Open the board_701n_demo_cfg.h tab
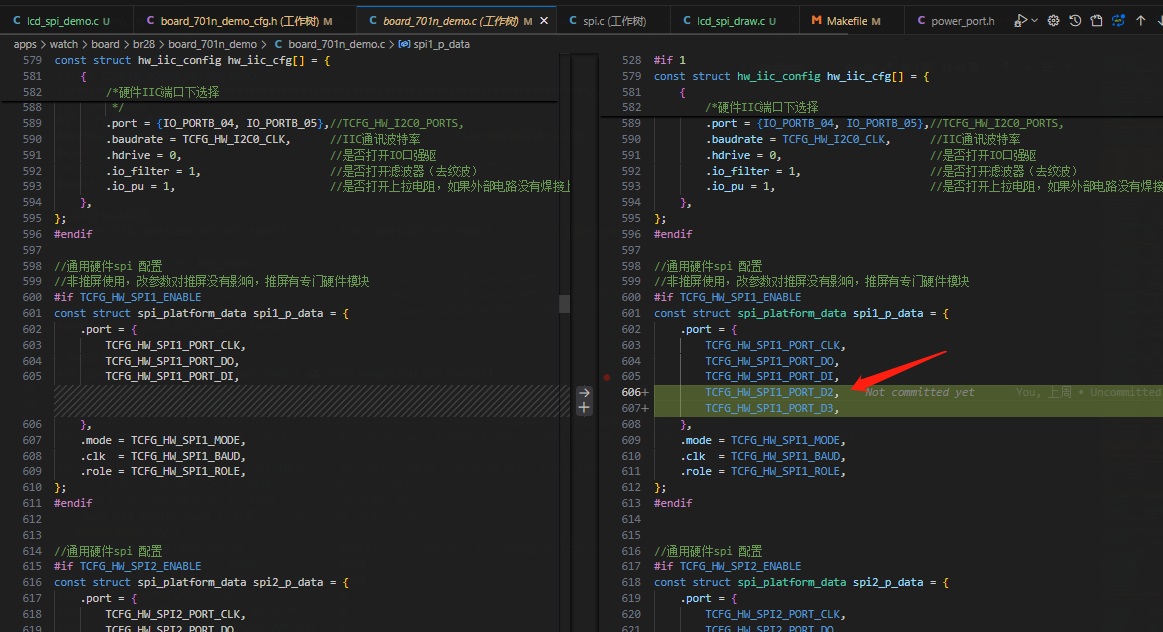This screenshot has width=1163, height=632. tap(245, 21)
